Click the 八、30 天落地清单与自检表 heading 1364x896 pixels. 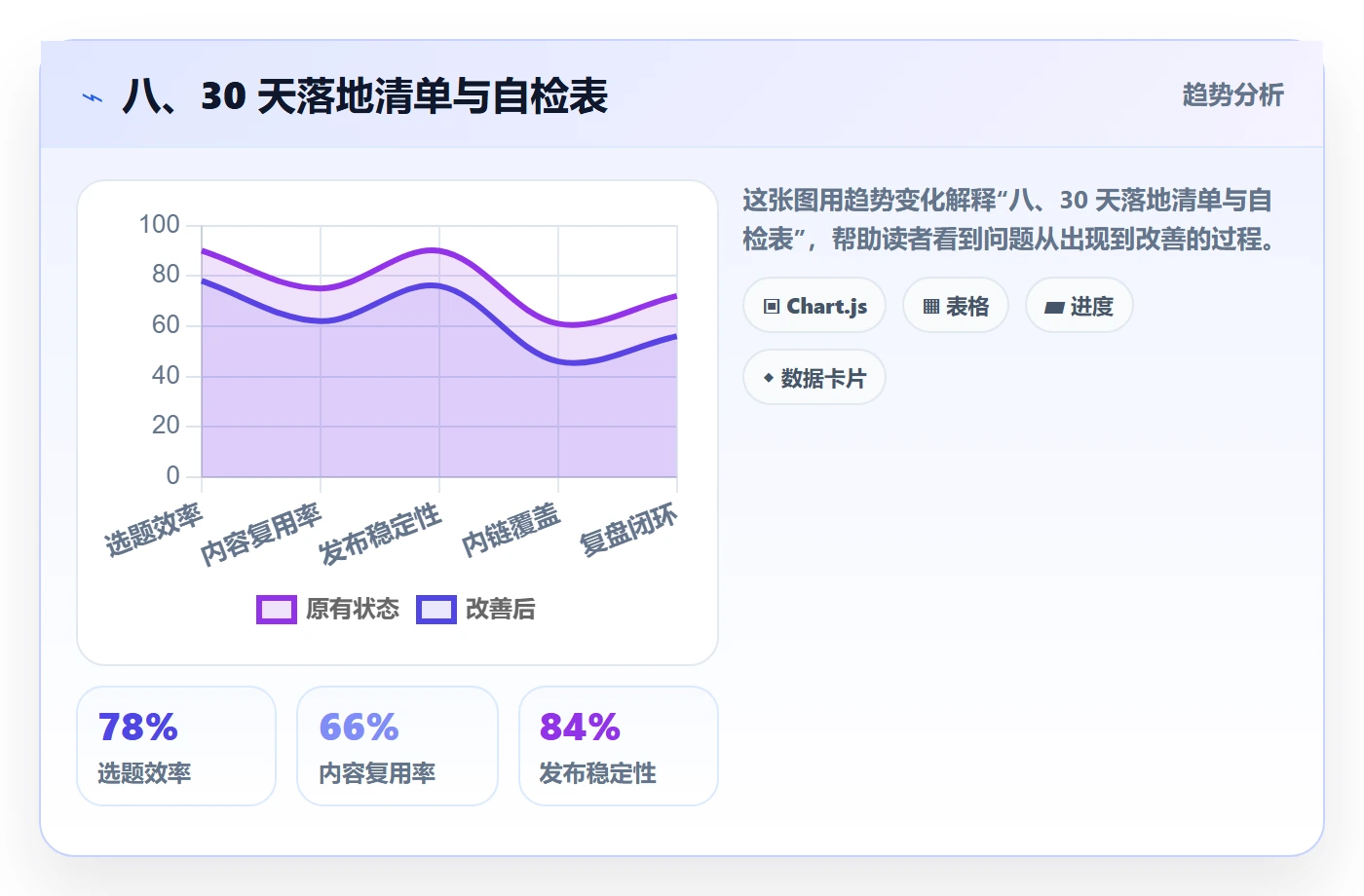[x=364, y=96]
